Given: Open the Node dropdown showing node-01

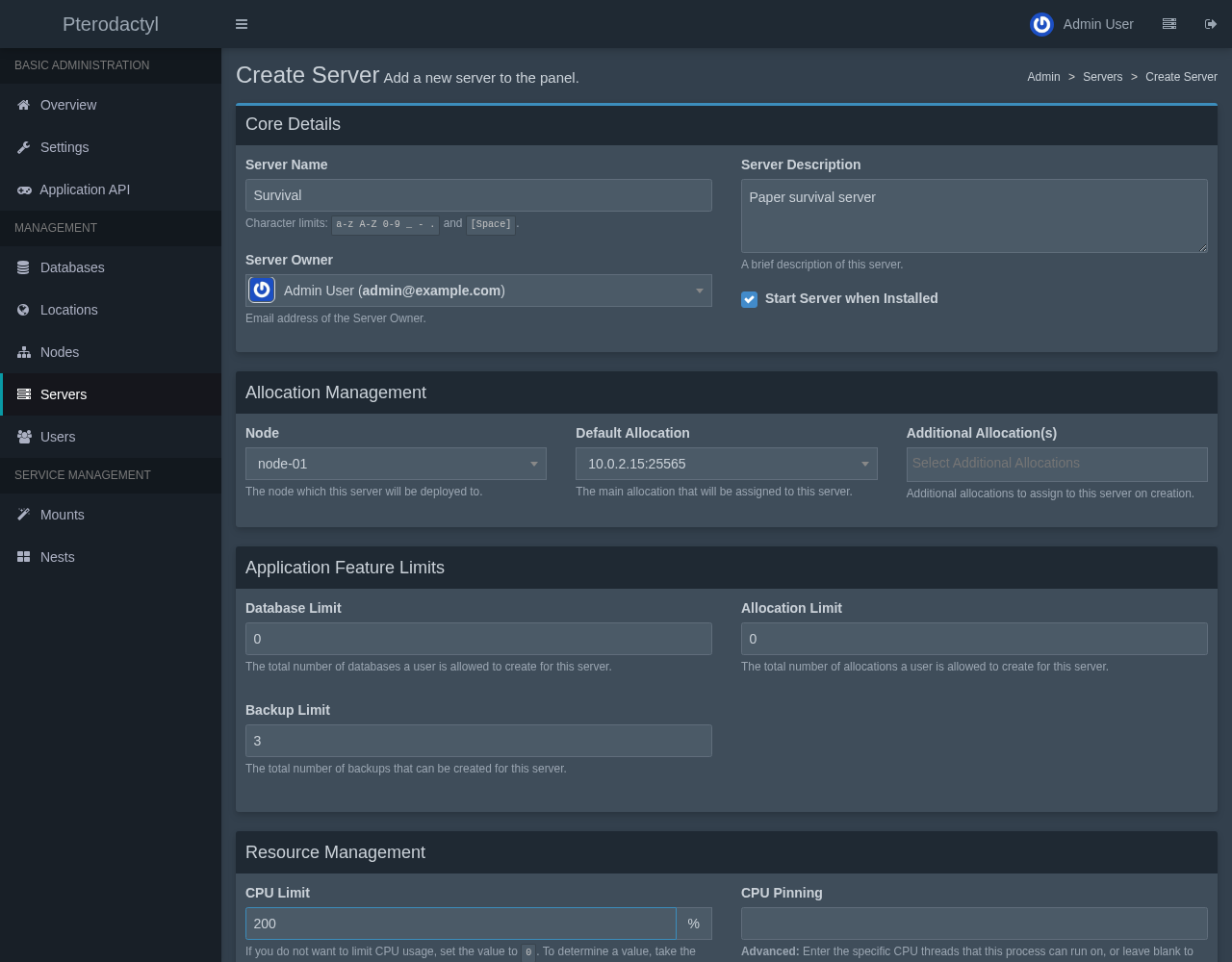Looking at the screenshot, I should point(396,464).
